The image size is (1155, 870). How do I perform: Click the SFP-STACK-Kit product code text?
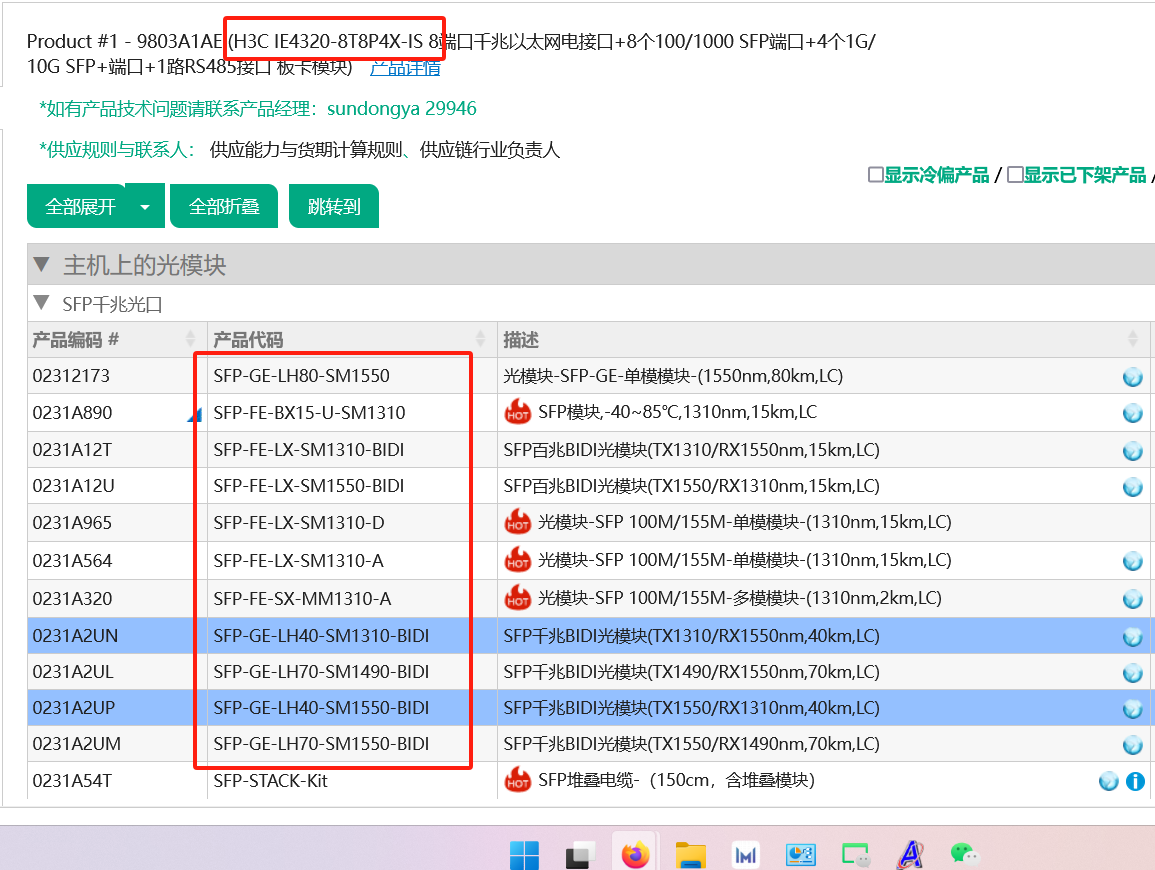coord(270,780)
